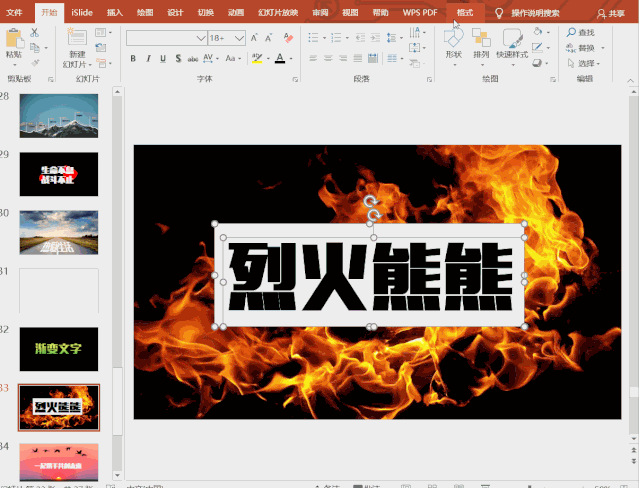Click the 烈火熊熊 text on the slide

coord(370,276)
